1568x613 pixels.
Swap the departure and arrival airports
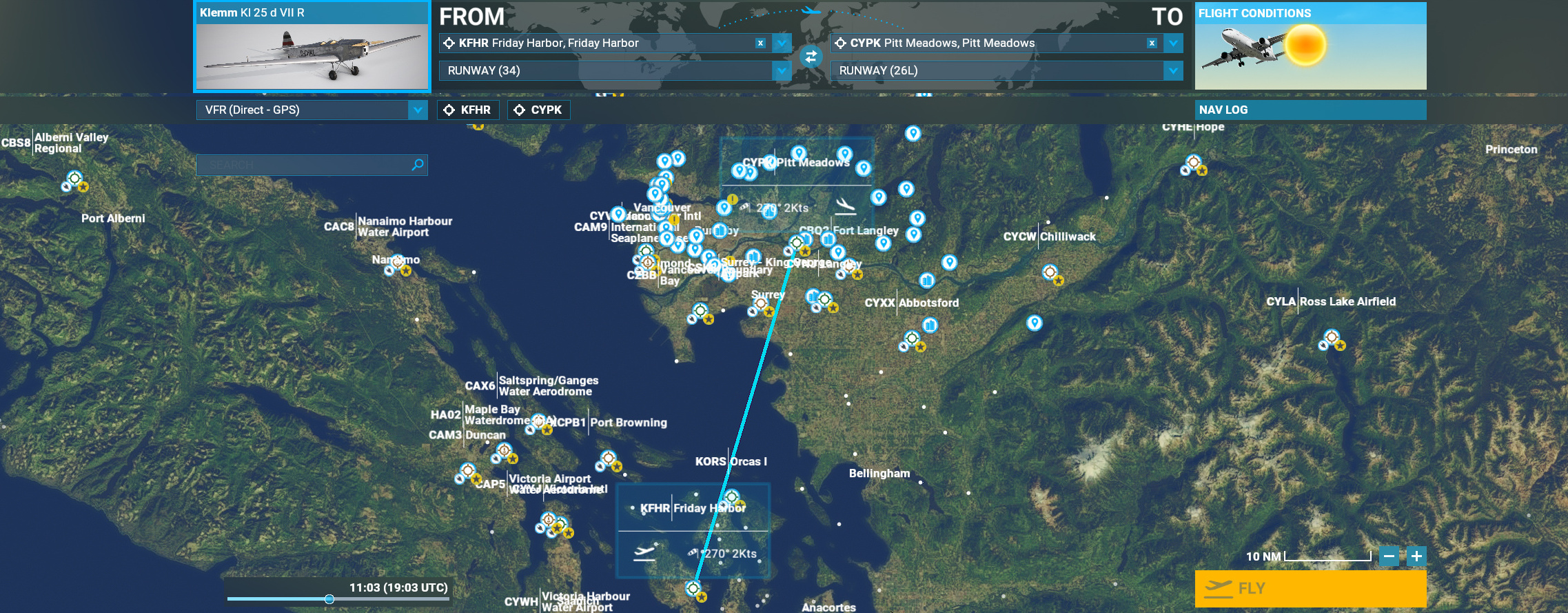coord(811,57)
